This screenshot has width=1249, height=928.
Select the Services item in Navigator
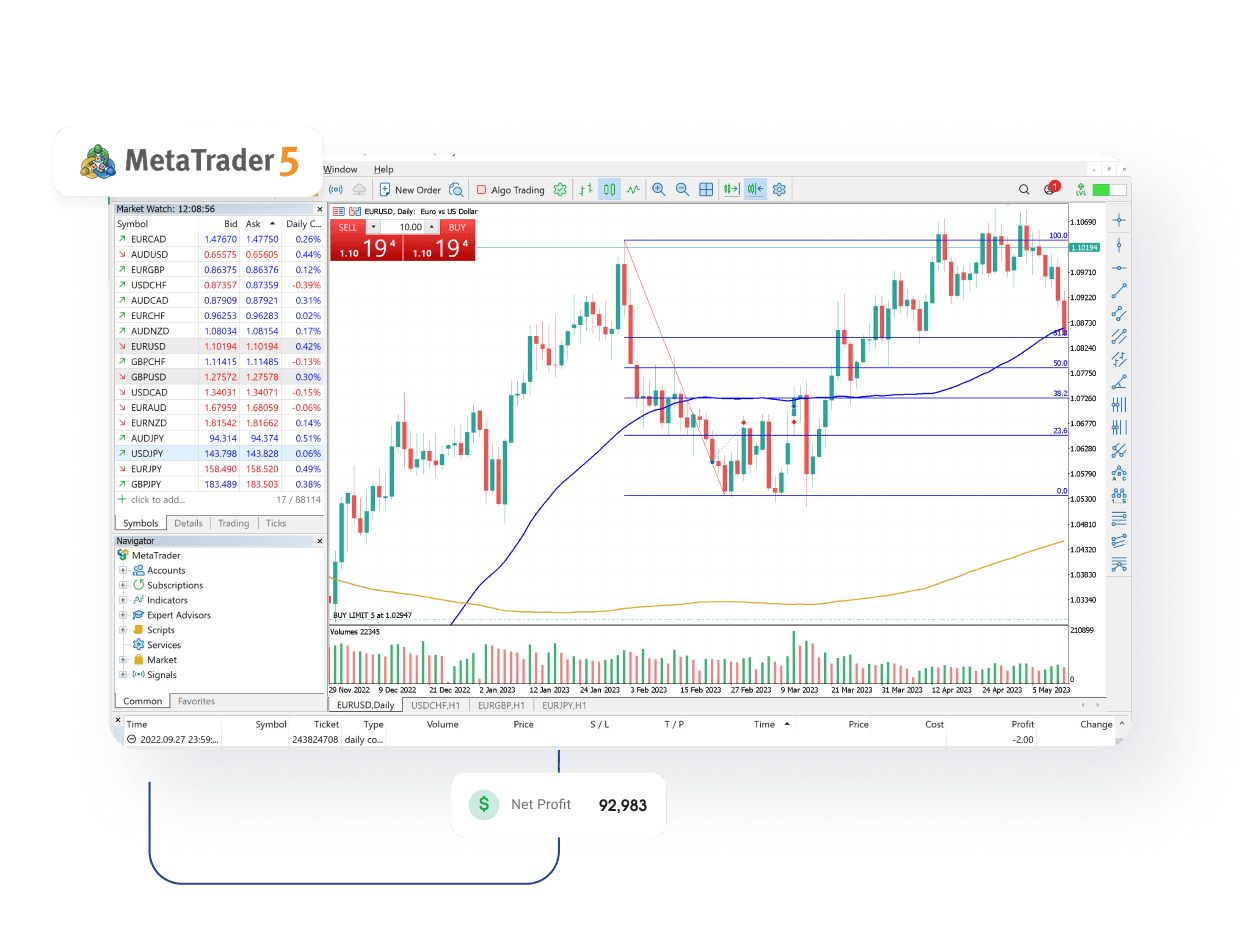click(x=158, y=645)
